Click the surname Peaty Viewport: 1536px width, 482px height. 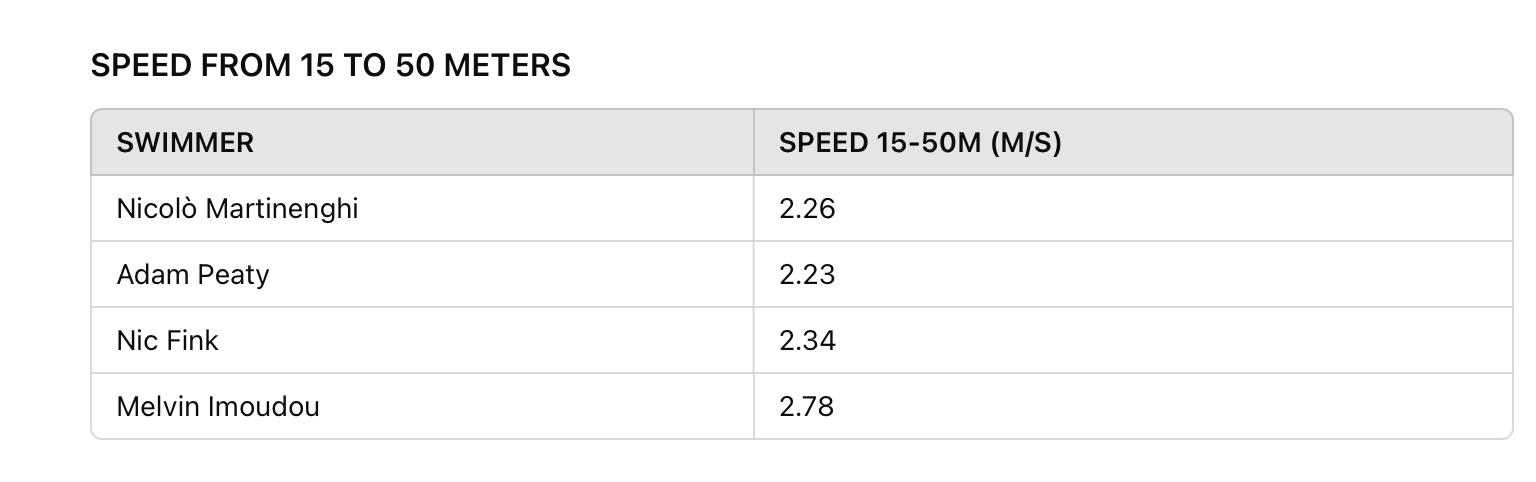click(232, 275)
